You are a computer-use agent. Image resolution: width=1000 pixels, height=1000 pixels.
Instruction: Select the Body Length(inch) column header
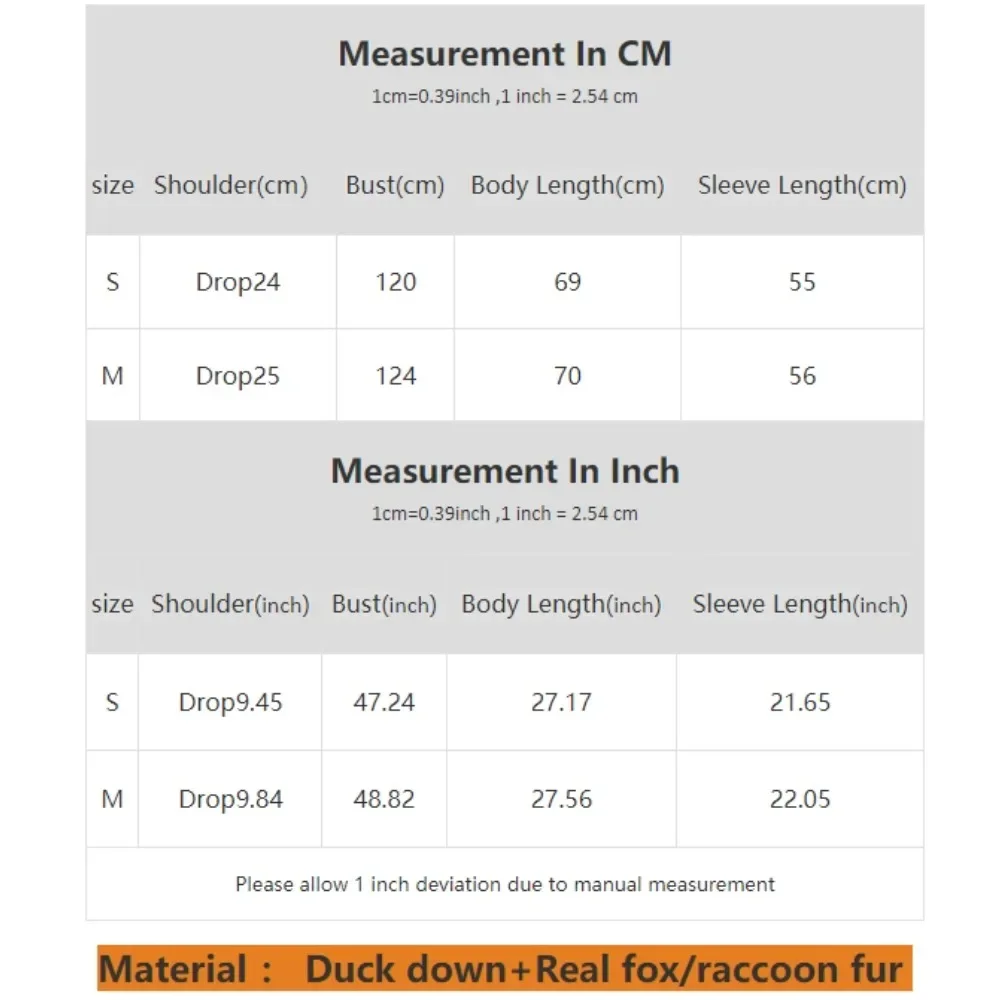tap(562, 604)
